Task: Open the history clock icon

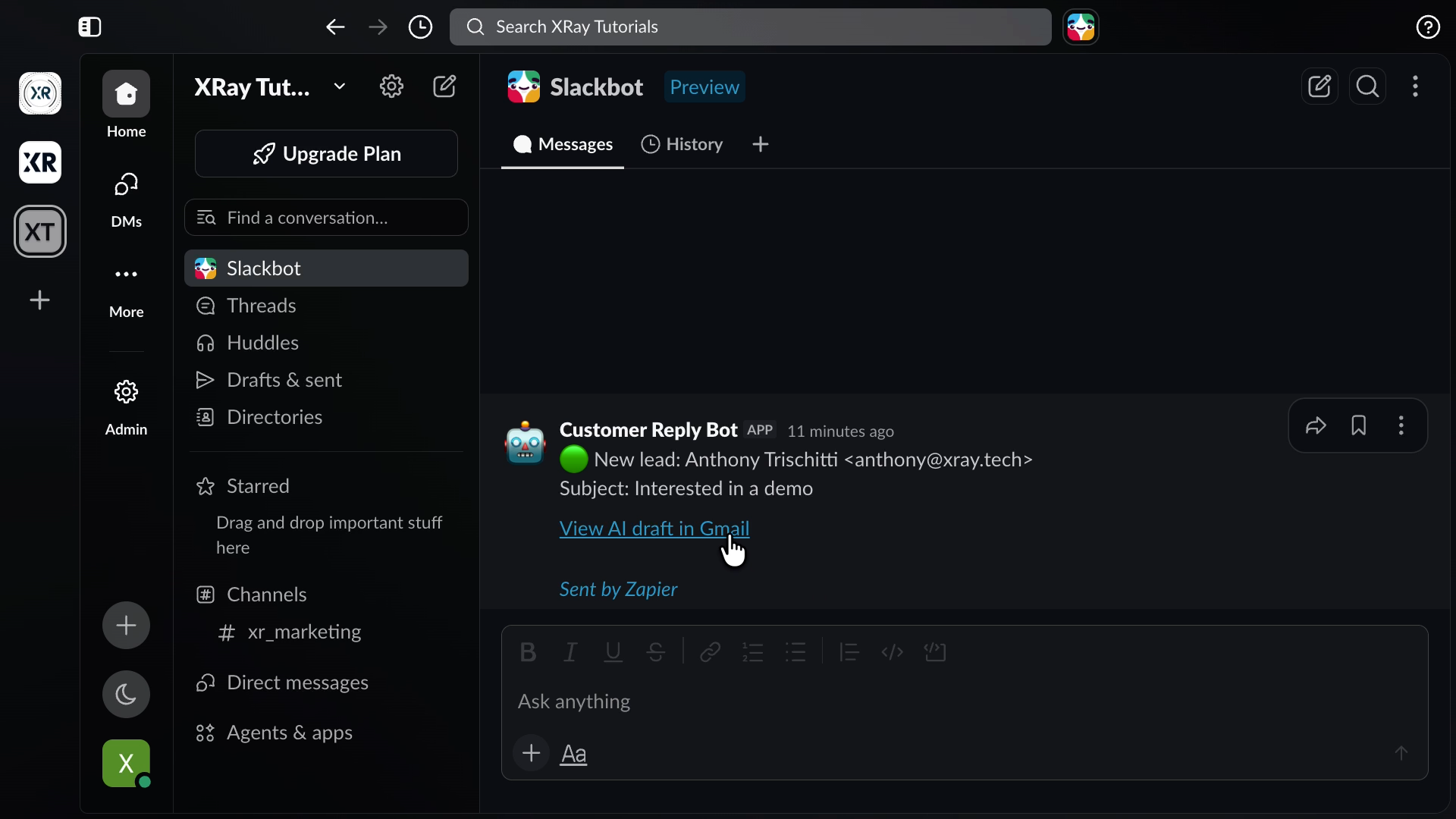Action: tap(420, 27)
